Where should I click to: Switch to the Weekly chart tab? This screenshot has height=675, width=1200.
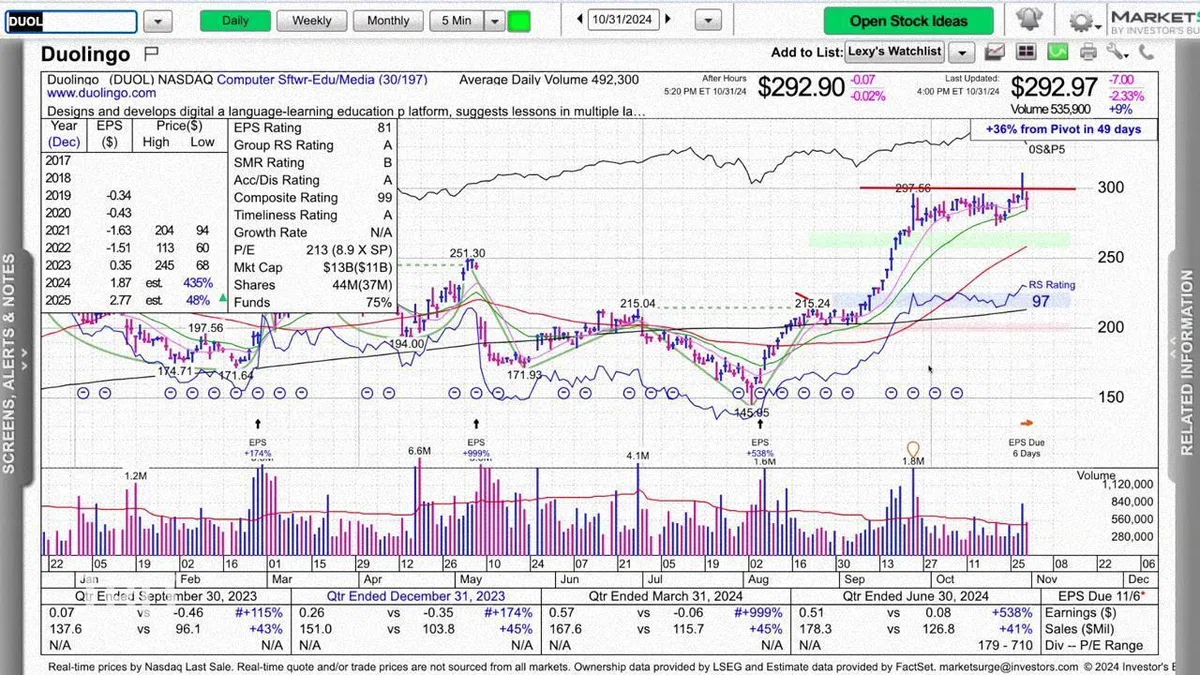pyautogui.click(x=311, y=20)
